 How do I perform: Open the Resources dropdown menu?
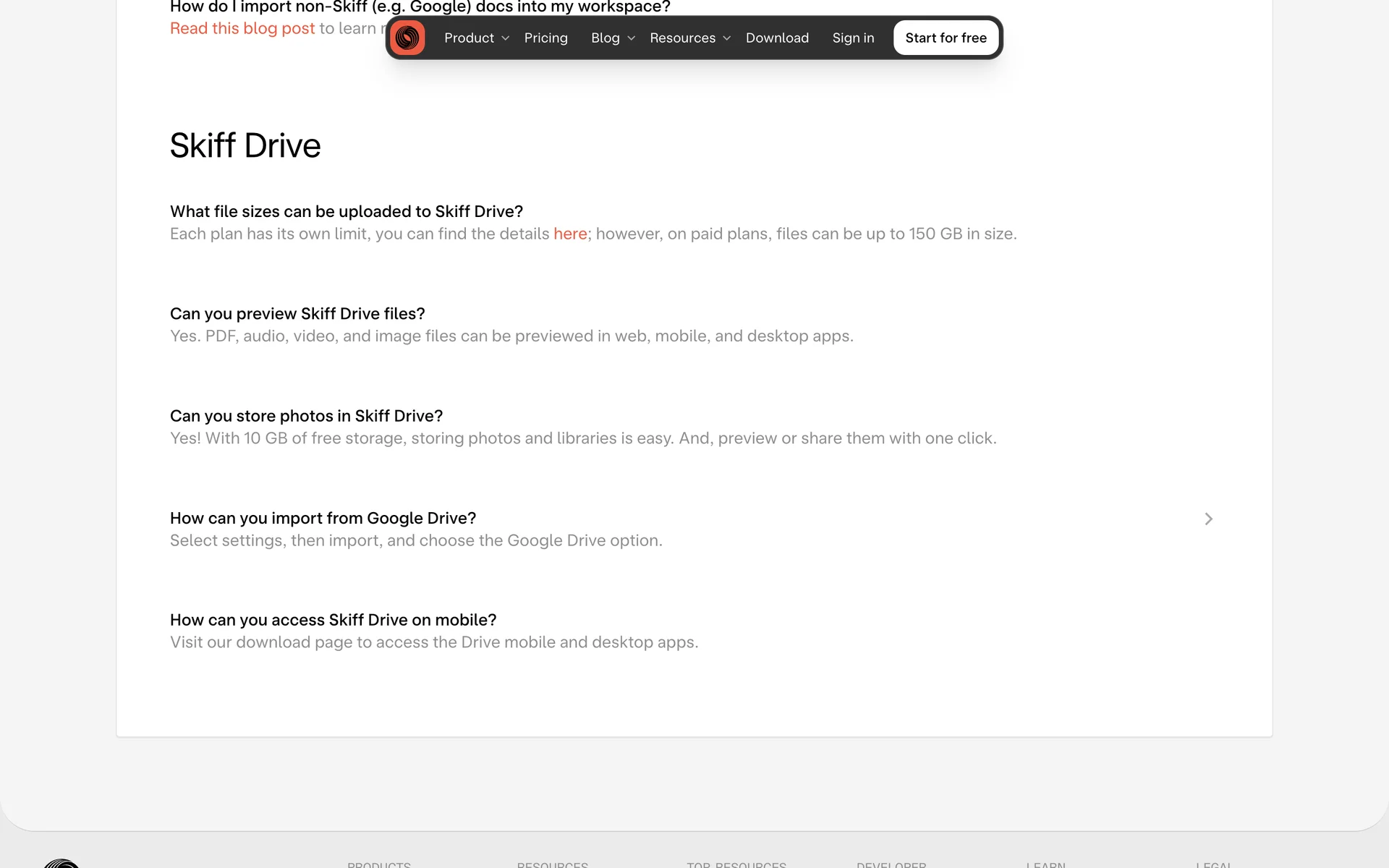(689, 38)
